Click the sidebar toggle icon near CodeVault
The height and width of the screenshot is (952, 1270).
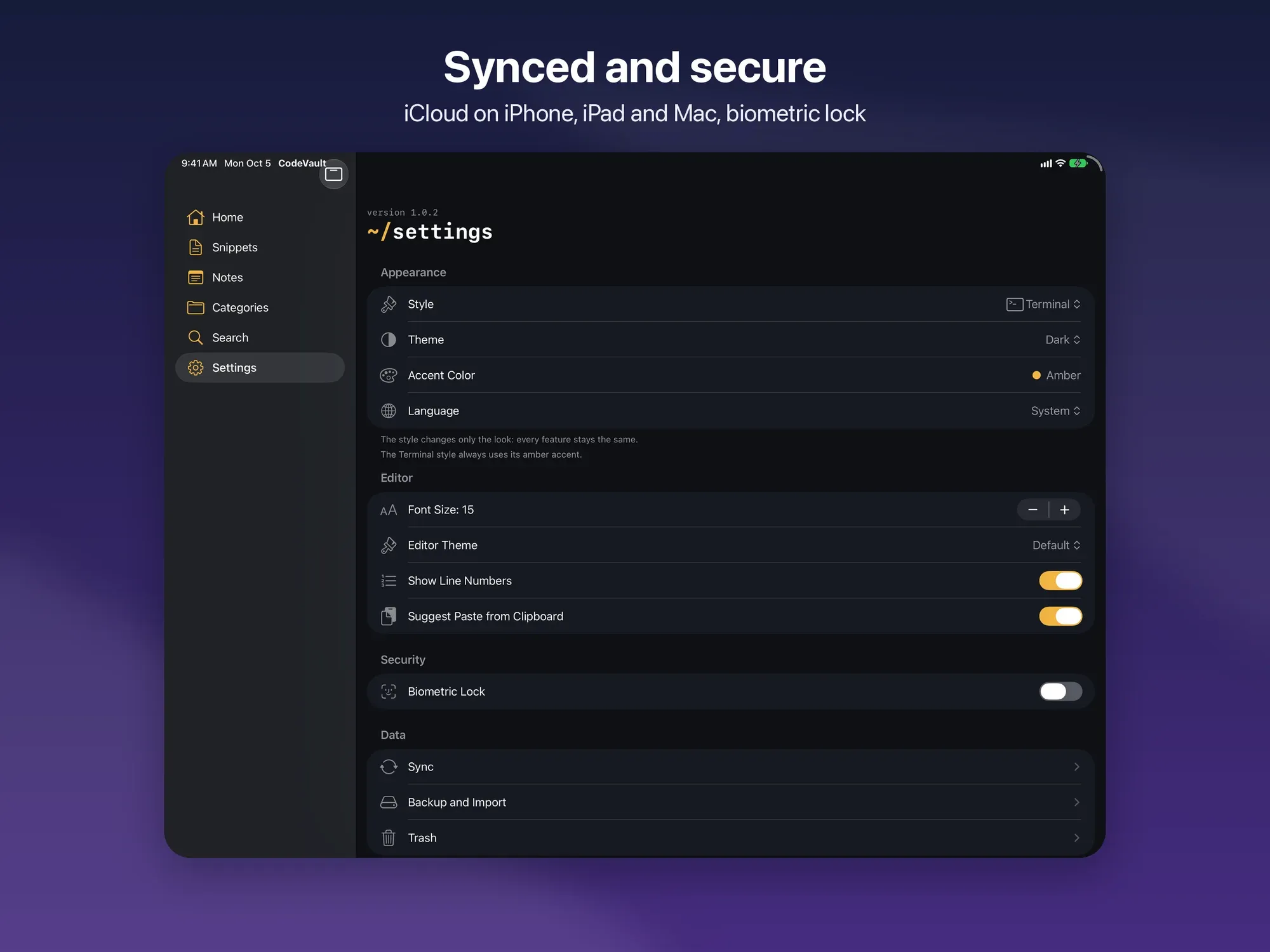click(x=333, y=174)
